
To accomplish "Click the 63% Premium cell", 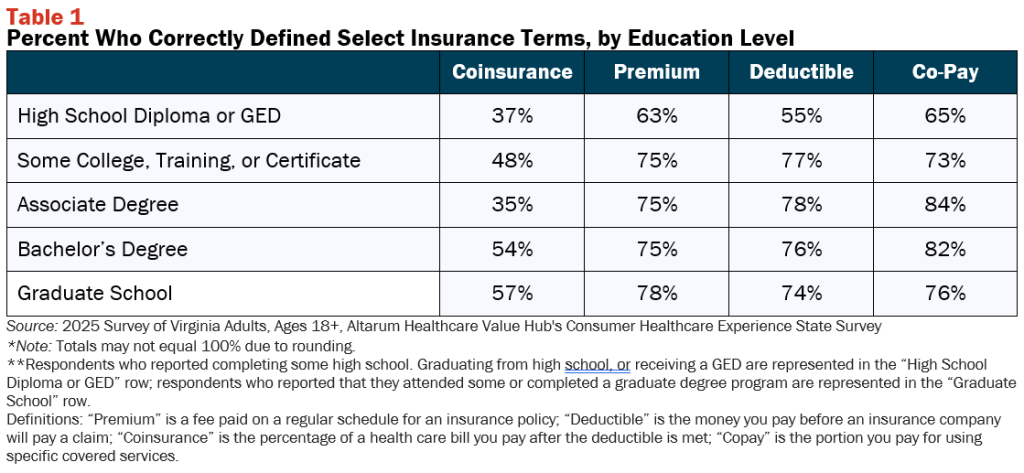I will click(x=656, y=116).
